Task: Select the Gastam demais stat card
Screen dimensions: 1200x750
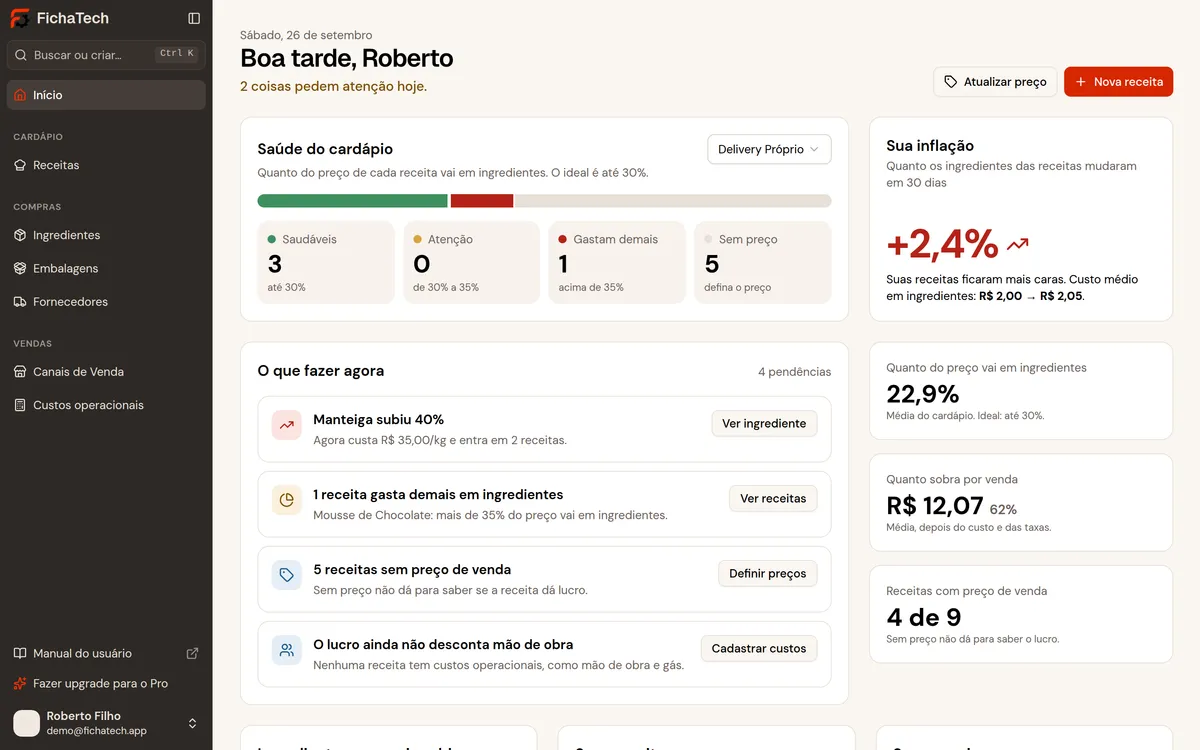Action: click(617, 262)
